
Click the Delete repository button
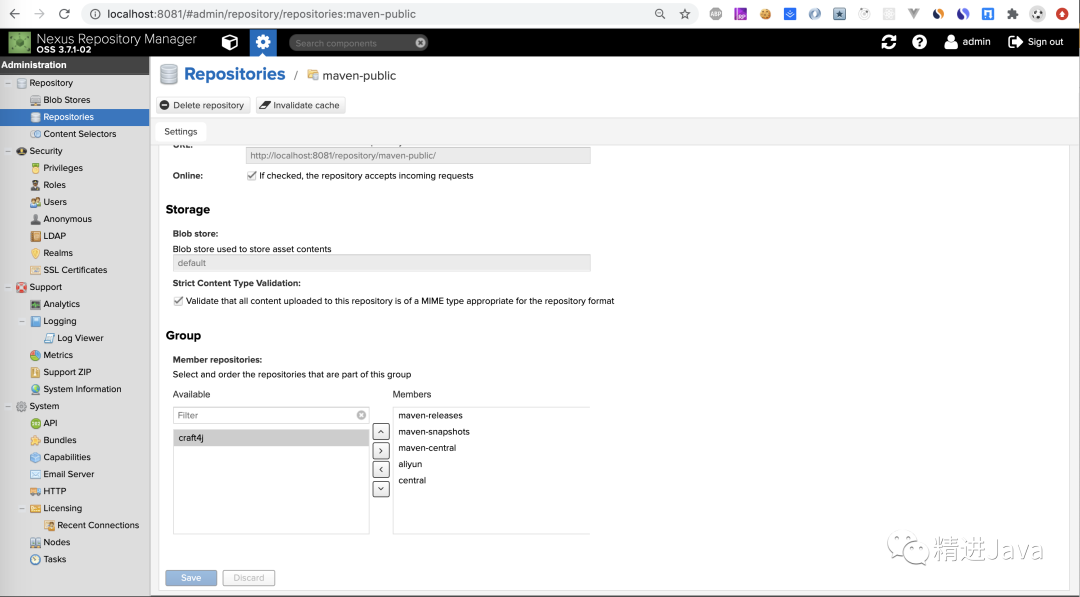[x=202, y=105]
